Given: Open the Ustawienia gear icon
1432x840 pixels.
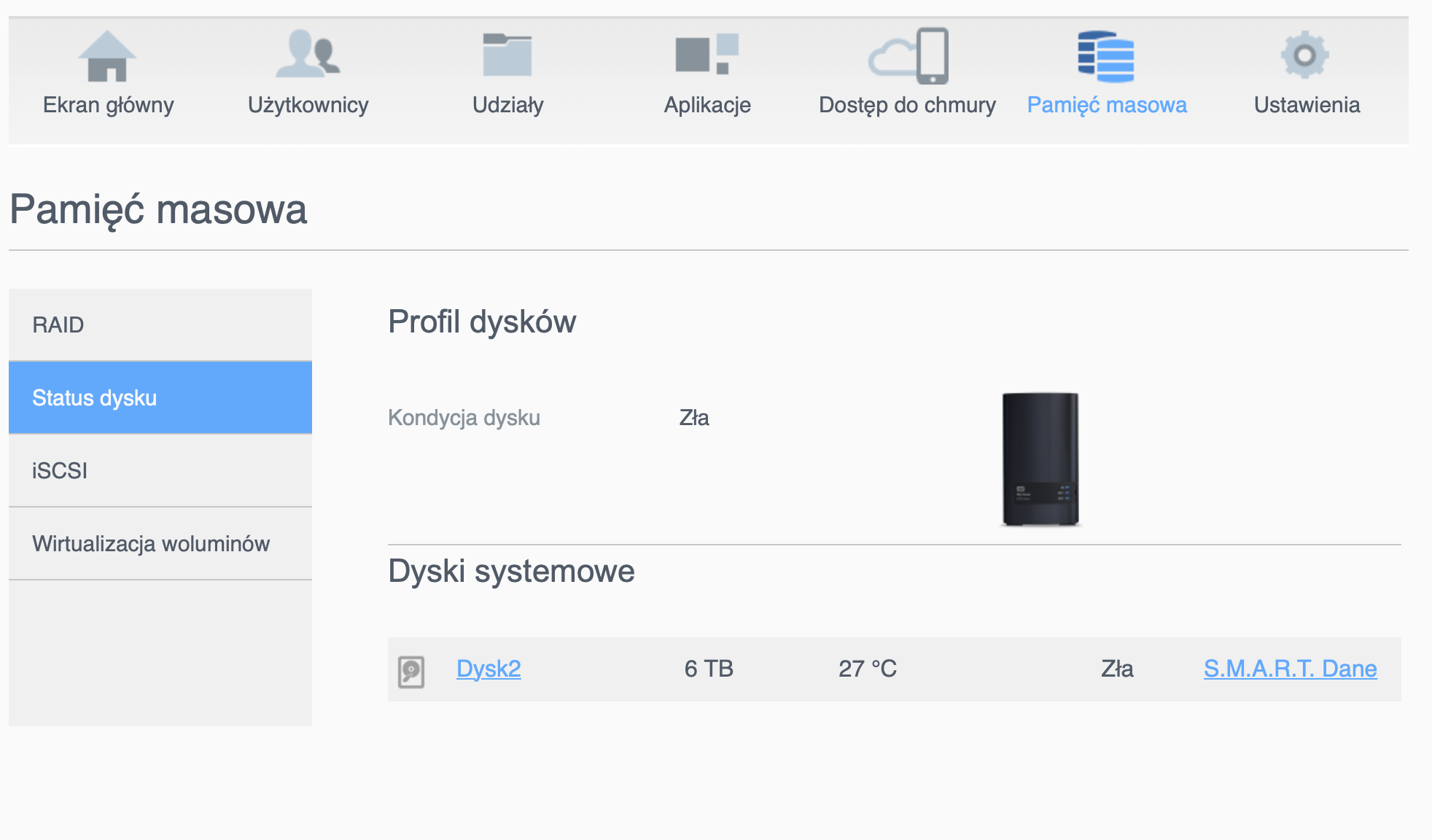Looking at the screenshot, I should (1305, 55).
